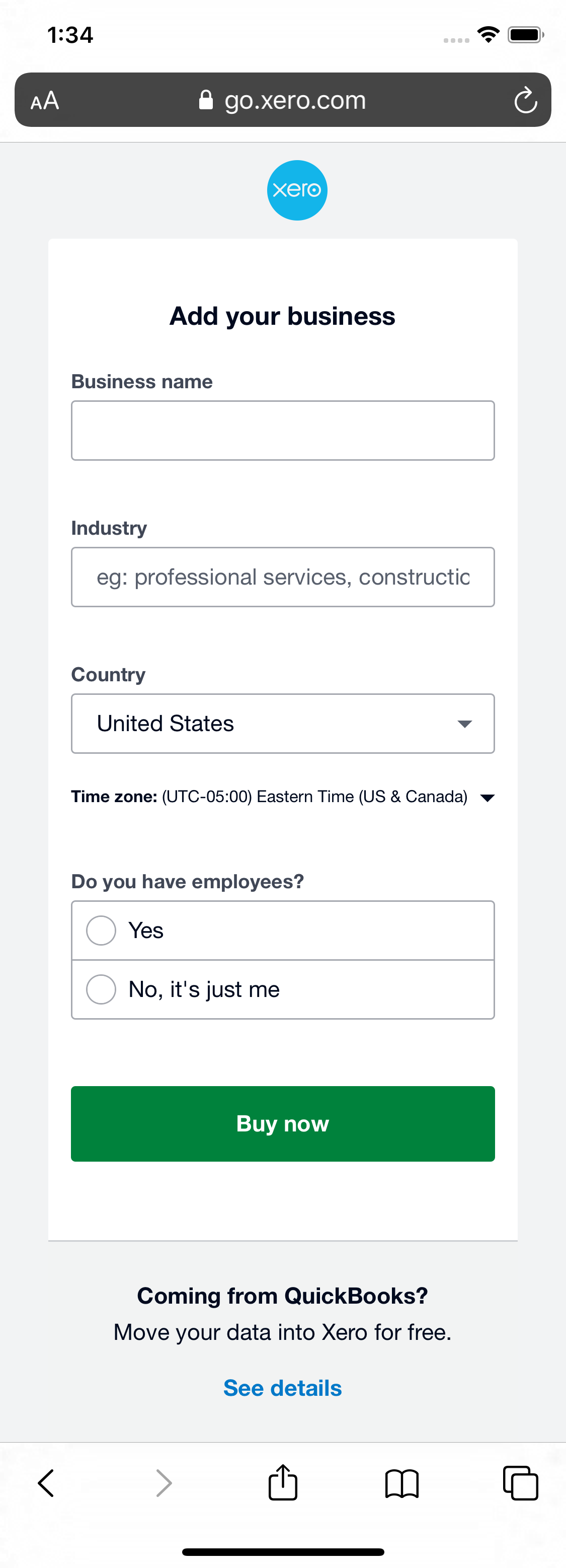Screen dimensions: 566x1568
Task: Click the Industry text field
Action: pyautogui.click(x=283, y=577)
